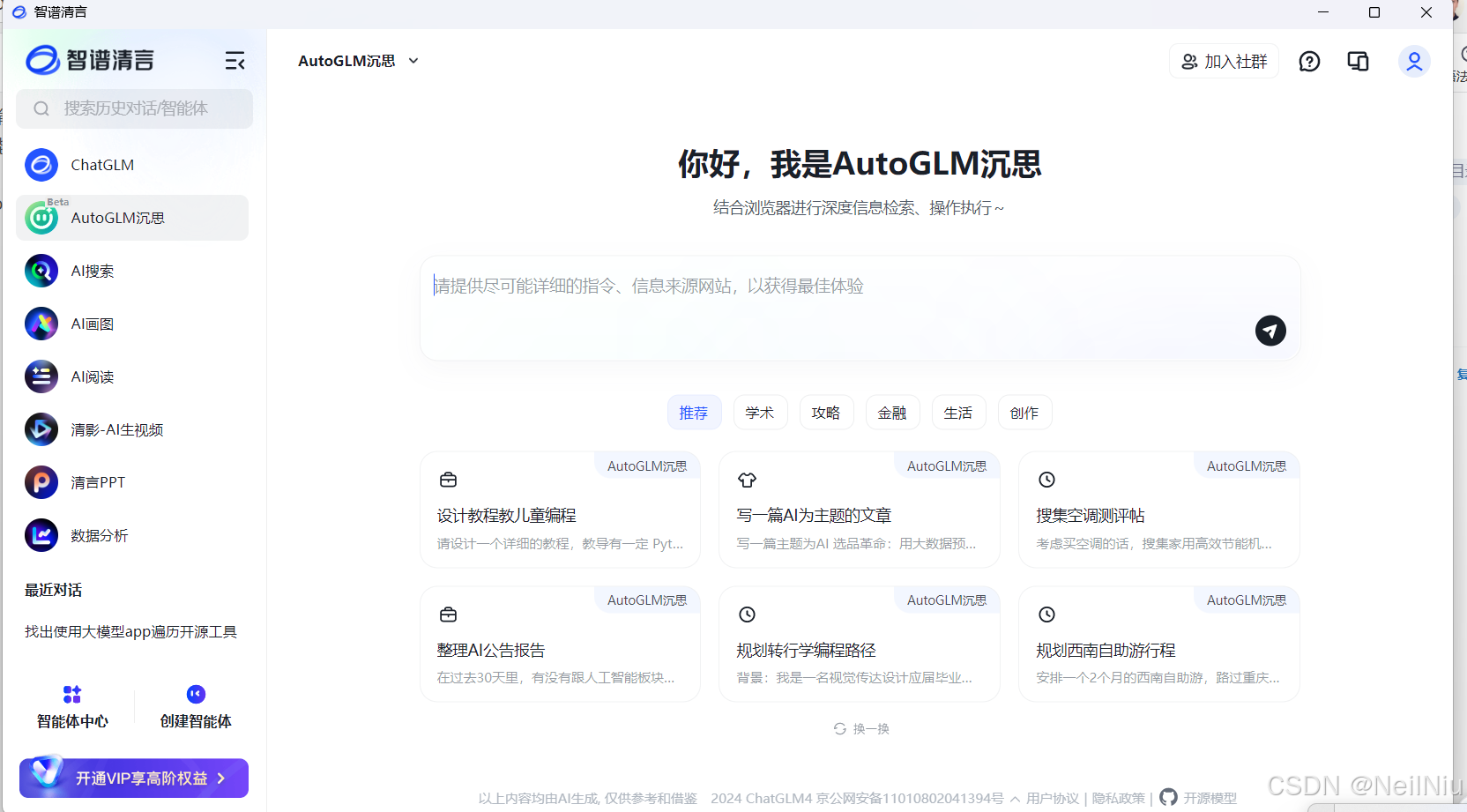Collapse the sidebar with the menu icon
This screenshot has height=812, width=1467.
pos(235,61)
